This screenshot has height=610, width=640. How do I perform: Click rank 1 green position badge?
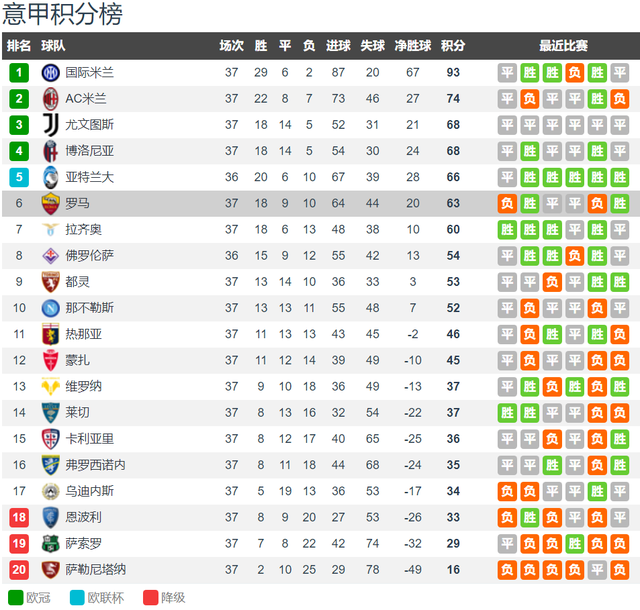pos(19,73)
